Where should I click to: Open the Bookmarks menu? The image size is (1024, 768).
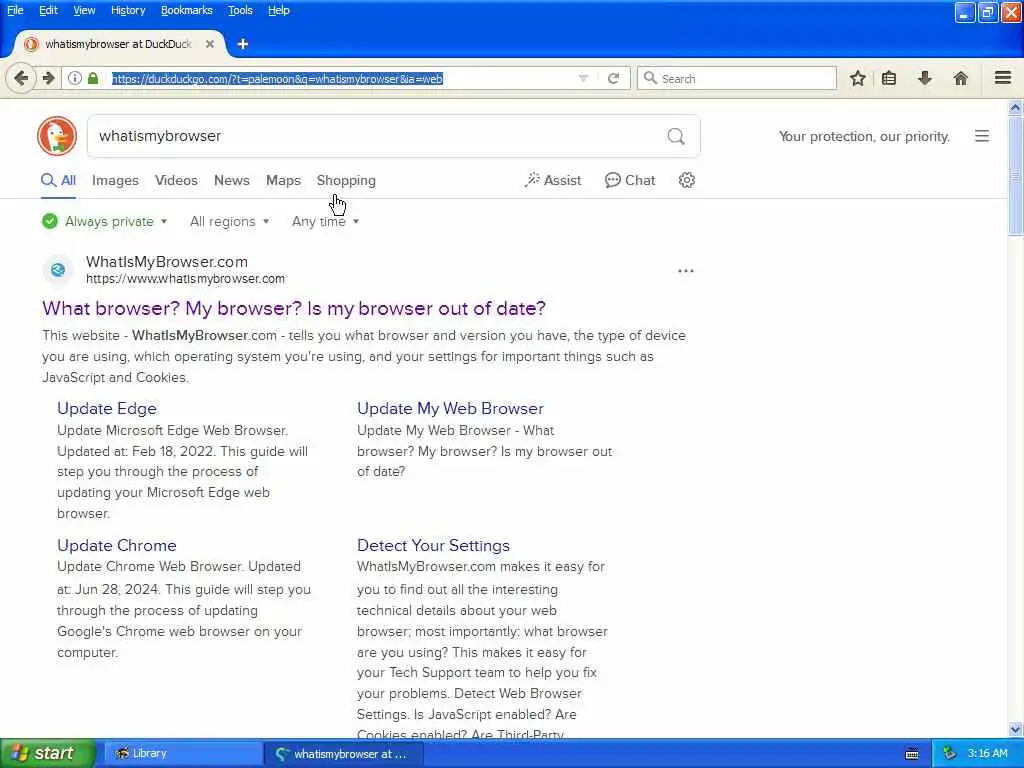187,10
